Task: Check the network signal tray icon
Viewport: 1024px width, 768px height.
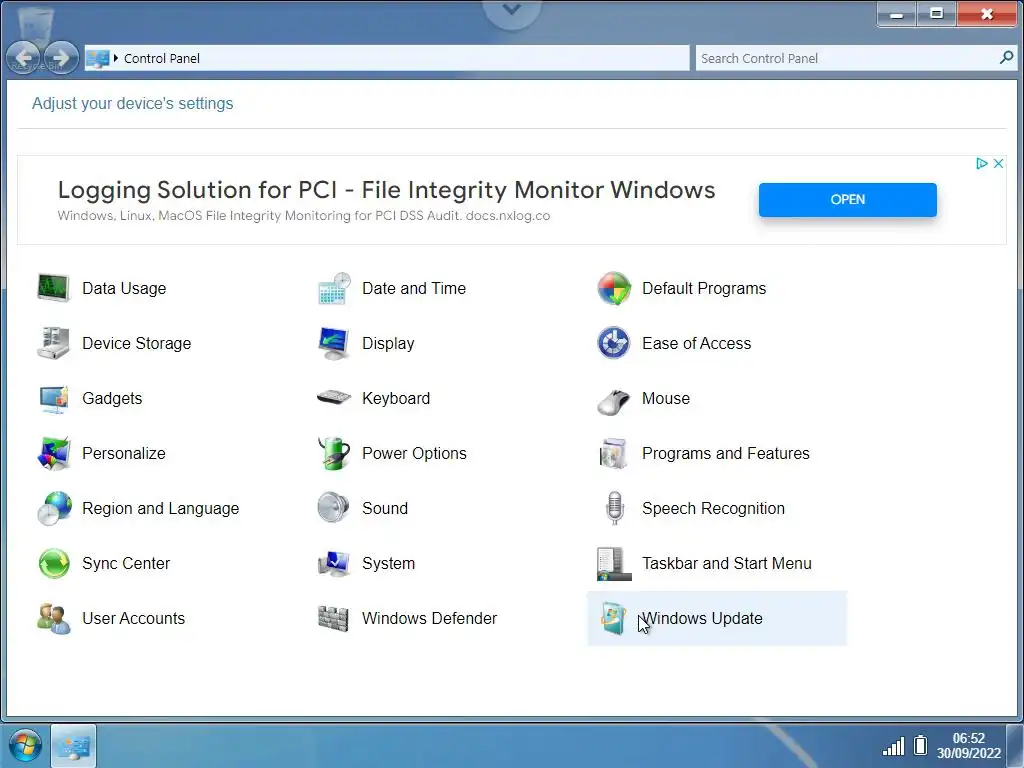Action: [x=893, y=746]
